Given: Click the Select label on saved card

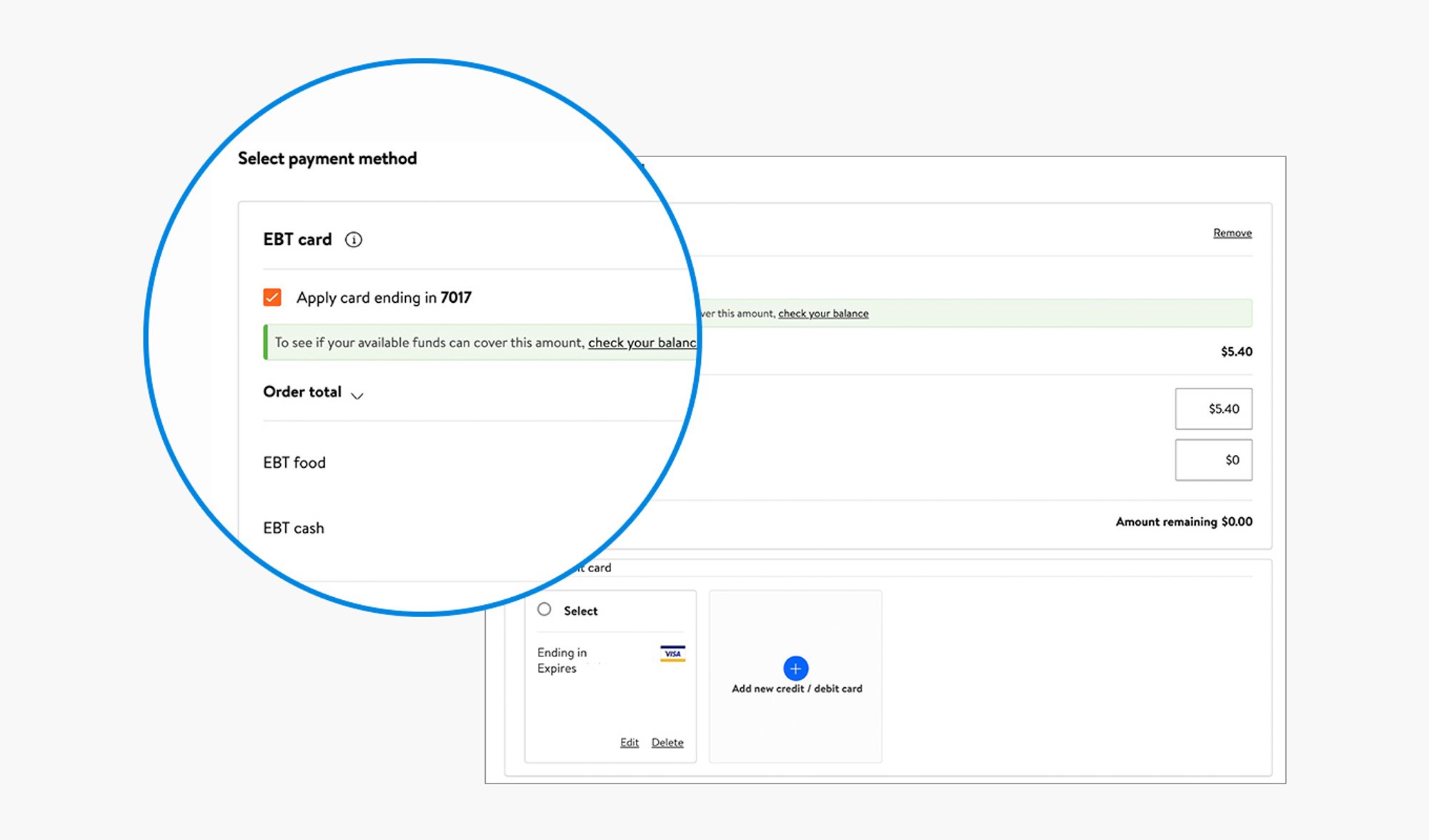Looking at the screenshot, I should pos(580,611).
